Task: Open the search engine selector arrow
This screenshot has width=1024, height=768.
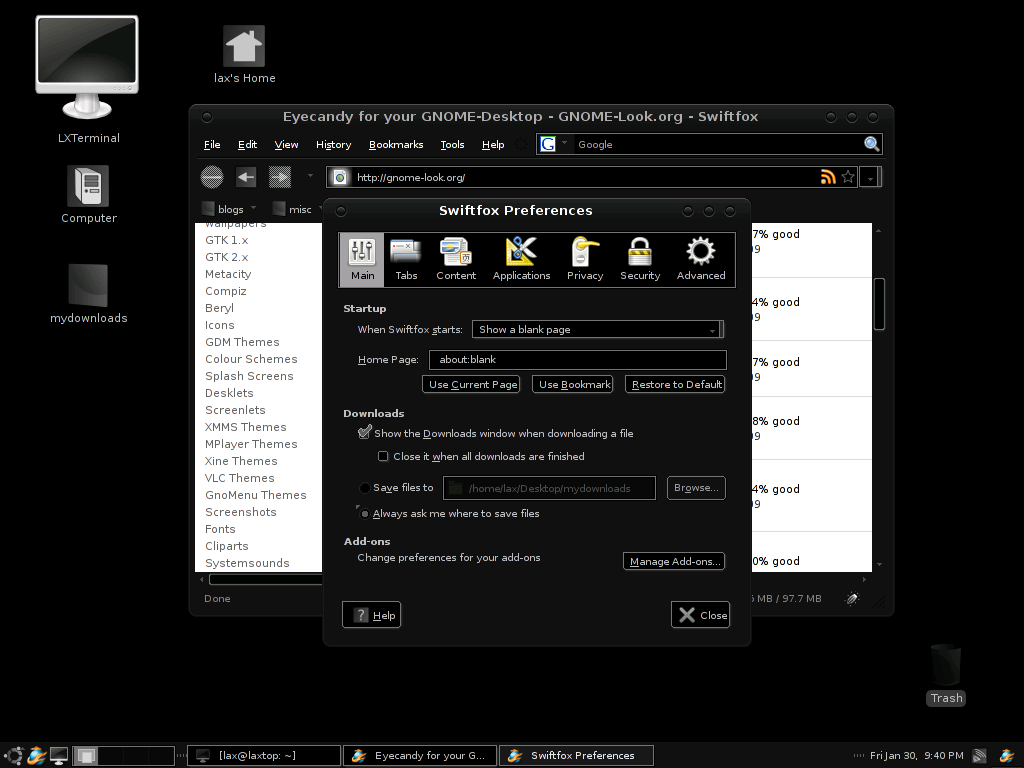Action: [x=565, y=142]
